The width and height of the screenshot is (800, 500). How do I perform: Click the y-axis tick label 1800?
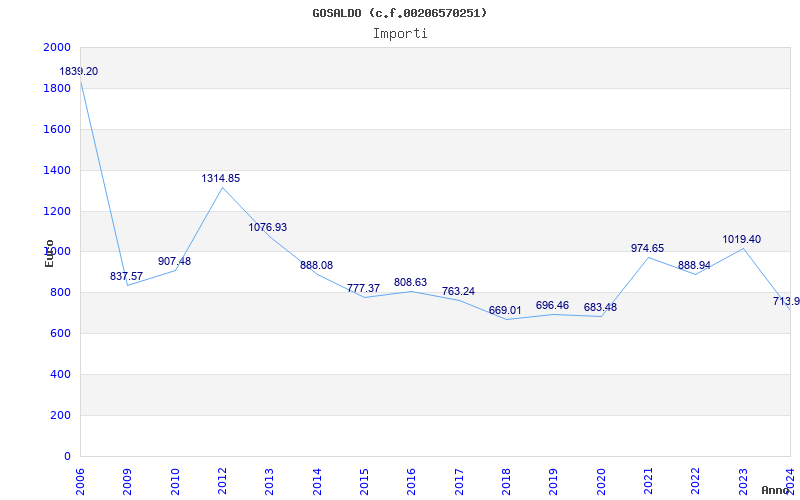coord(58,88)
